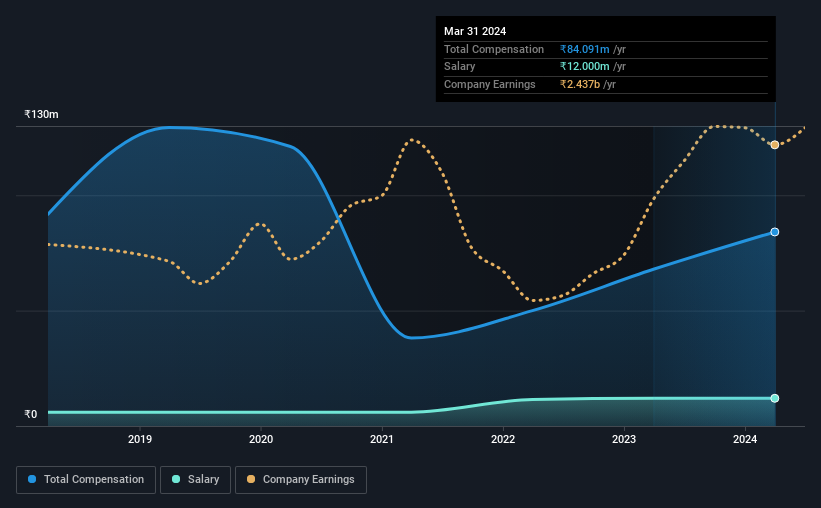Click the Mar 31 2024 tooltip date
Screen dimensions: 821x508
tap(475, 31)
